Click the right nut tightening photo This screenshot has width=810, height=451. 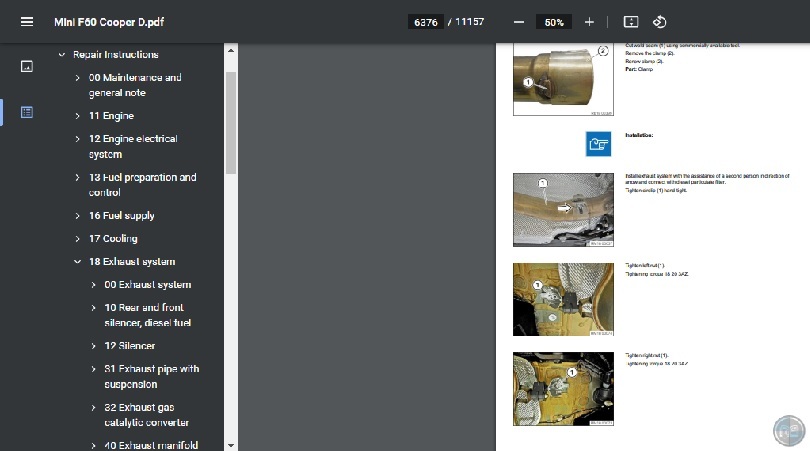(563, 389)
